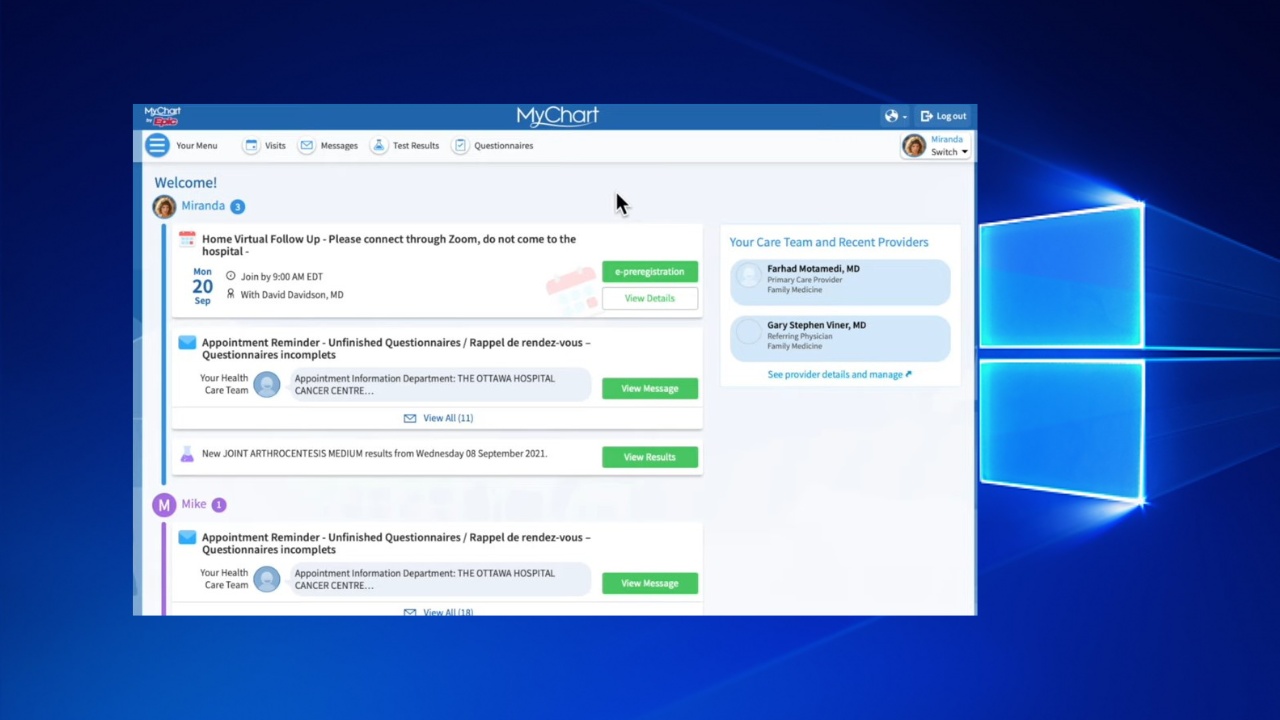Click the Your Menu label
The image size is (1280, 720).
point(197,146)
